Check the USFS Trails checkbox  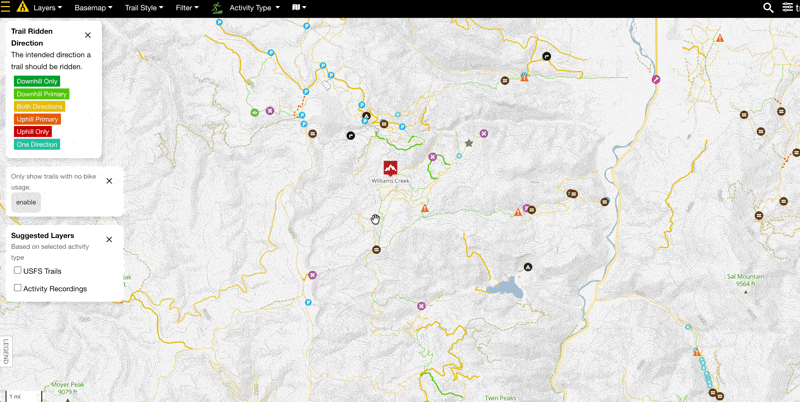18,270
